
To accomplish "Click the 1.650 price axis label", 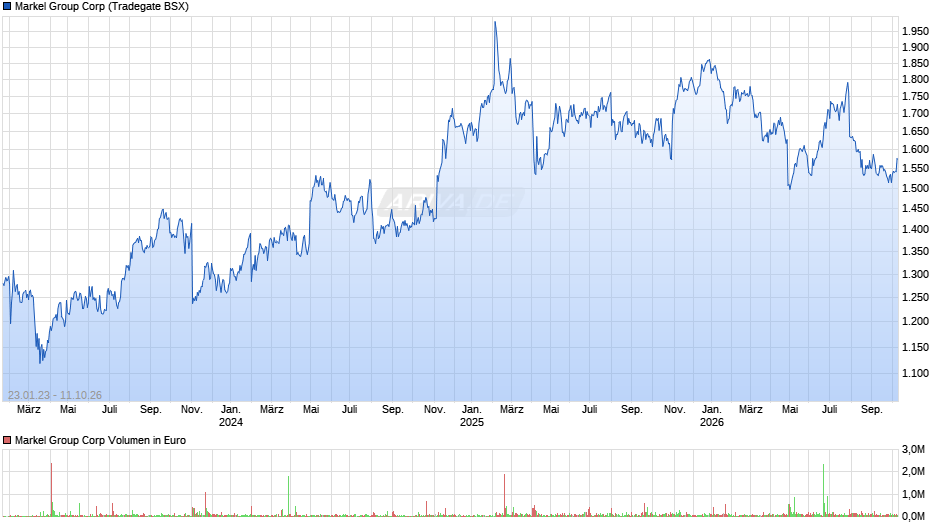I will (x=915, y=131).
